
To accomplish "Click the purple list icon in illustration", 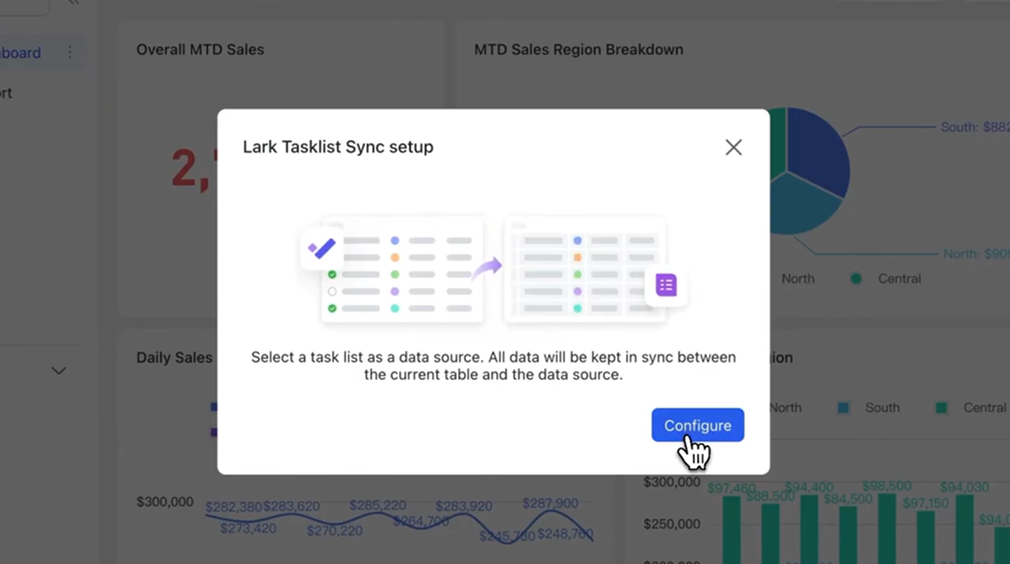I will click(666, 285).
